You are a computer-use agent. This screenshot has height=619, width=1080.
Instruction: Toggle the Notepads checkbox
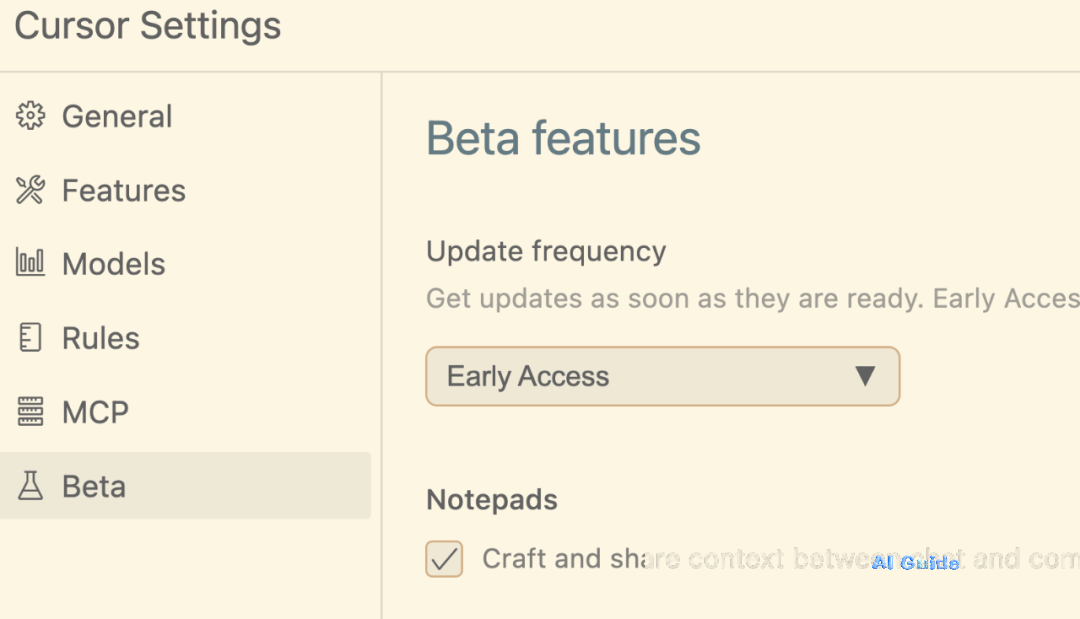(x=444, y=559)
